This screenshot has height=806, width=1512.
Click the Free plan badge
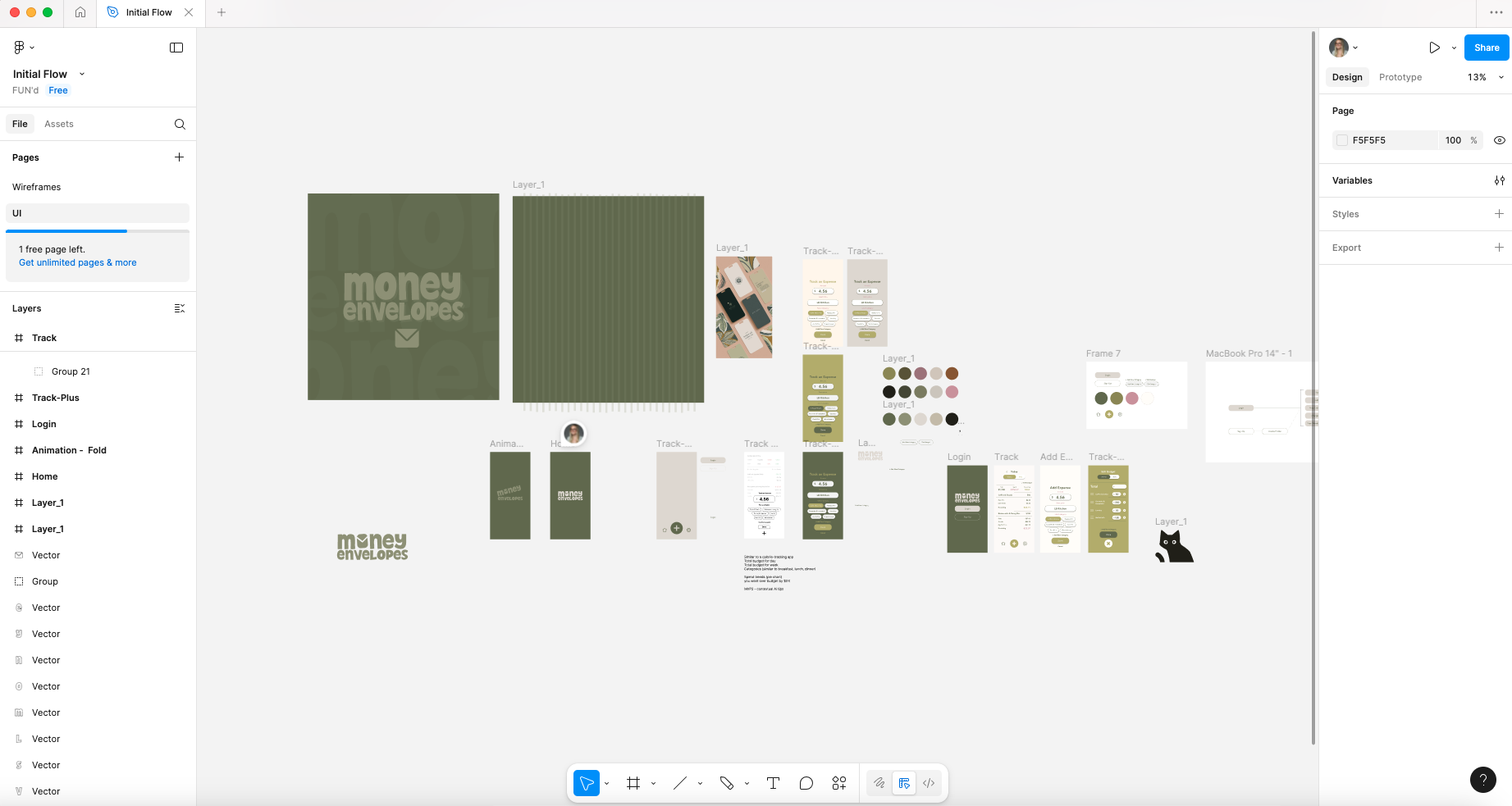tap(58, 90)
